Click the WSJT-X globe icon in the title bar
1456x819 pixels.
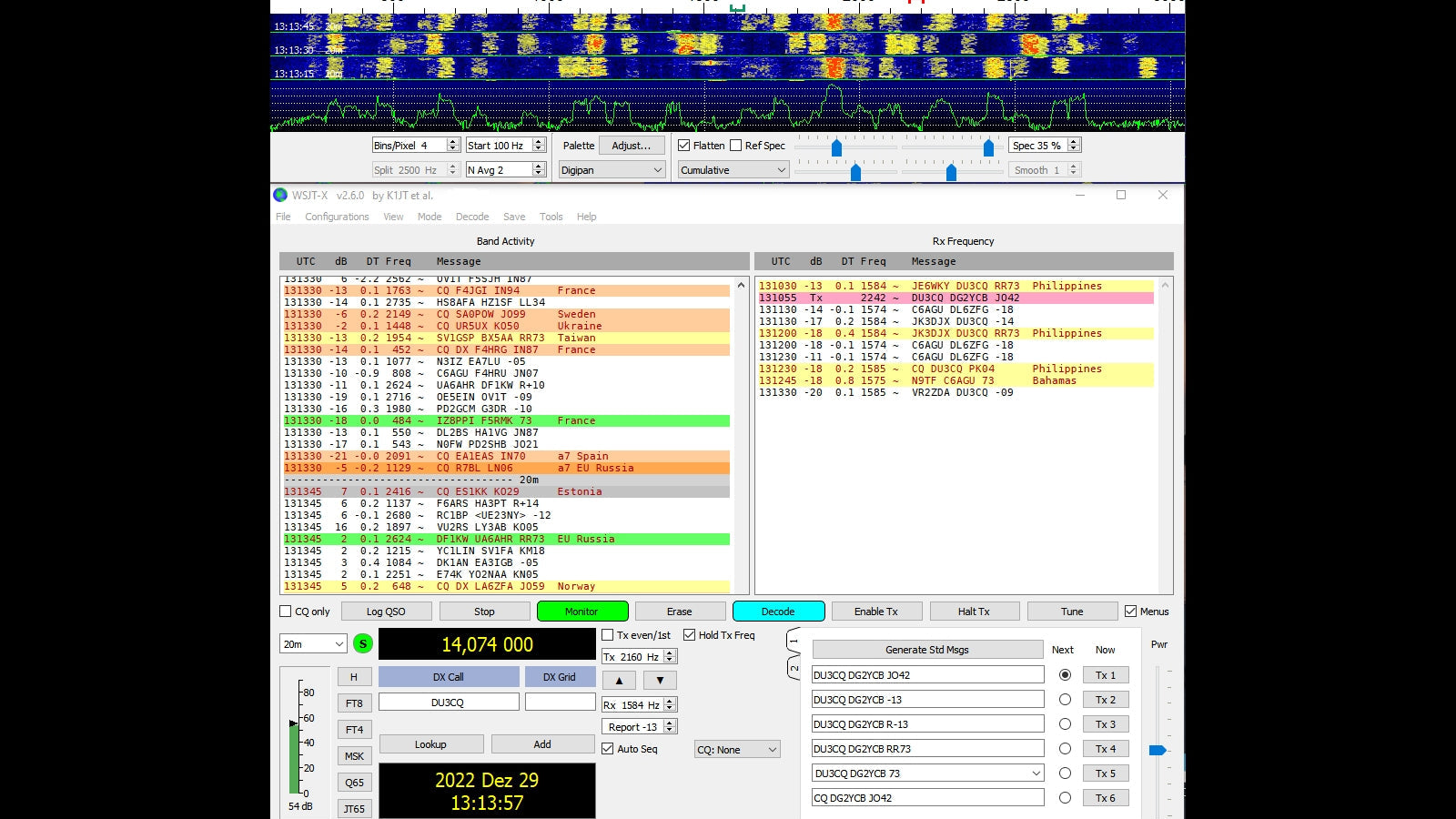tap(279, 195)
